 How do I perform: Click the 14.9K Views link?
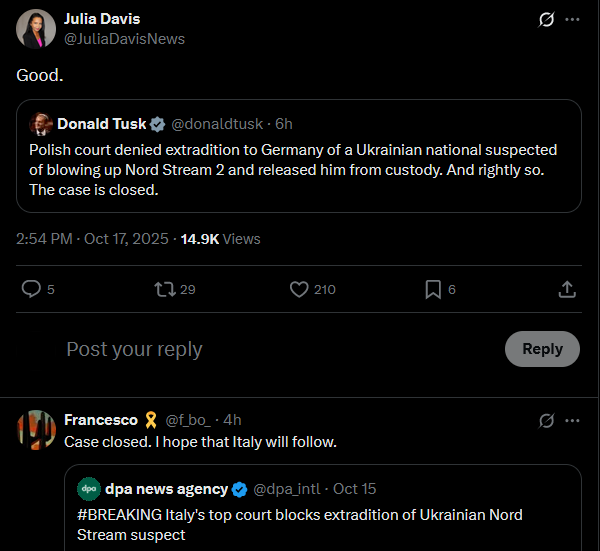220,239
